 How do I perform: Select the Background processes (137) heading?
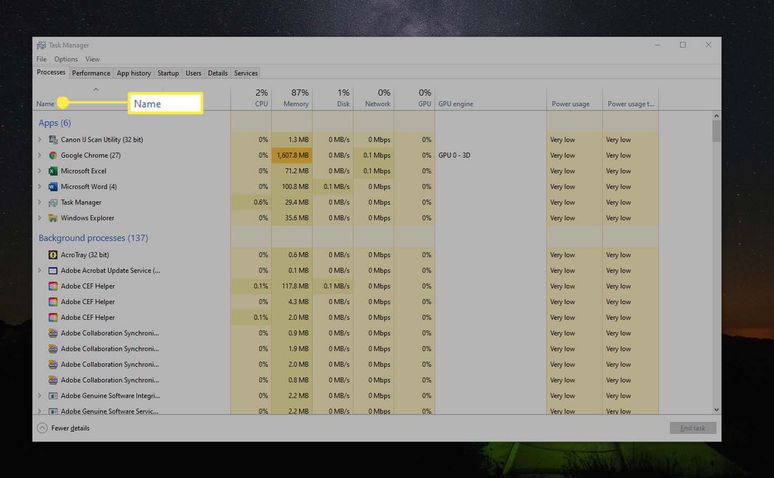click(x=93, y=238)
